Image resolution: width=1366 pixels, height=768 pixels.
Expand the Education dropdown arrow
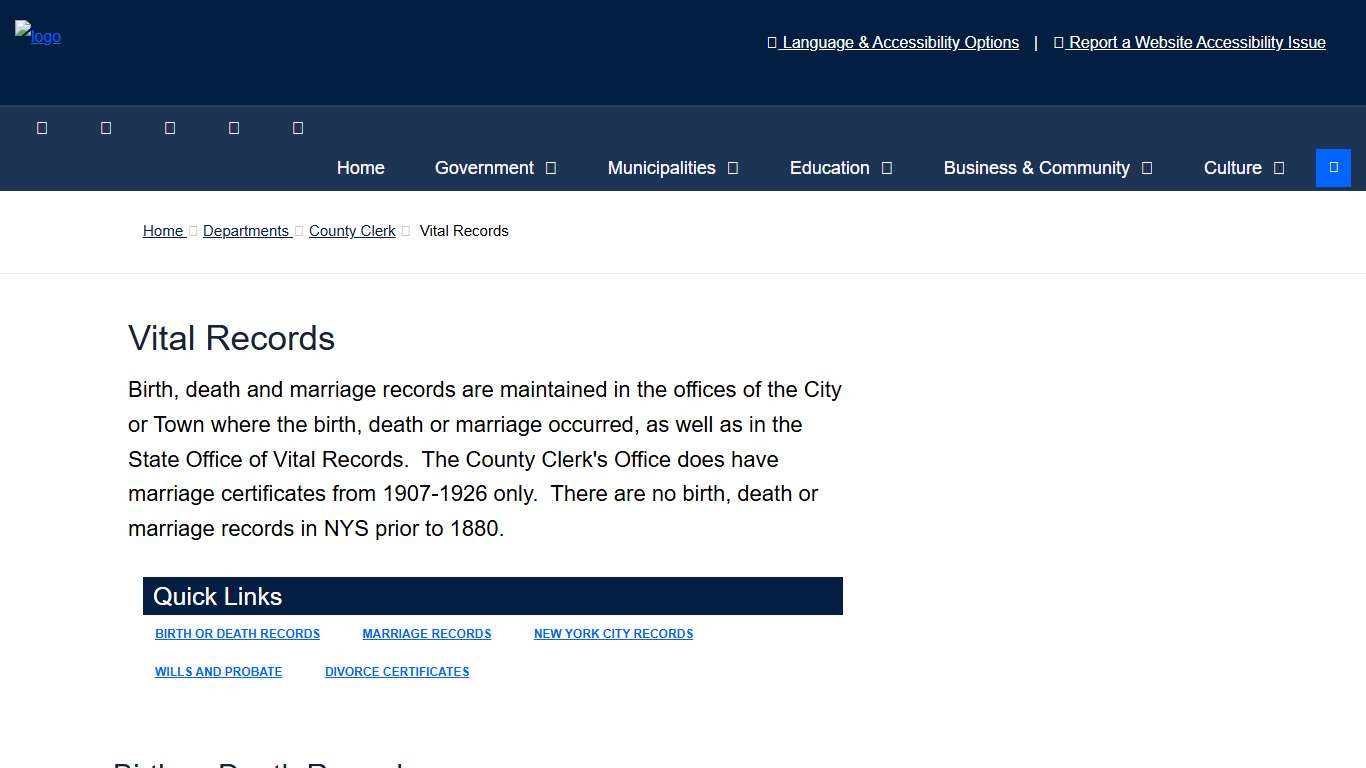[x=887, y=168]
